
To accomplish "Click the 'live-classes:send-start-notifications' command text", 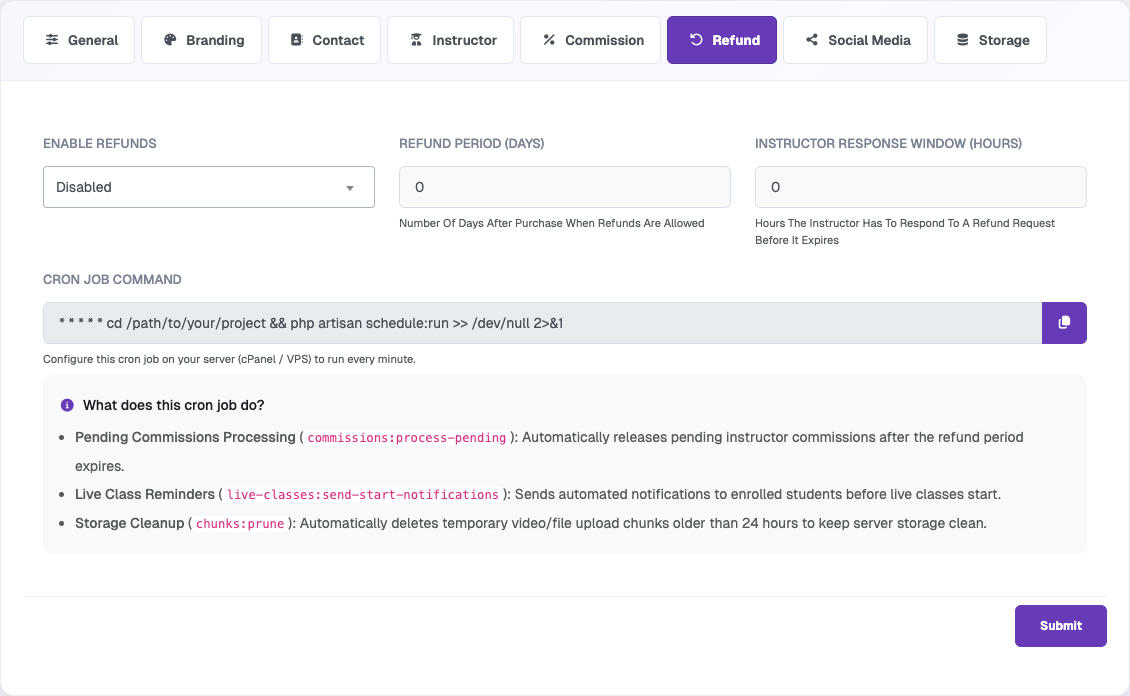I will click(362, 495).
